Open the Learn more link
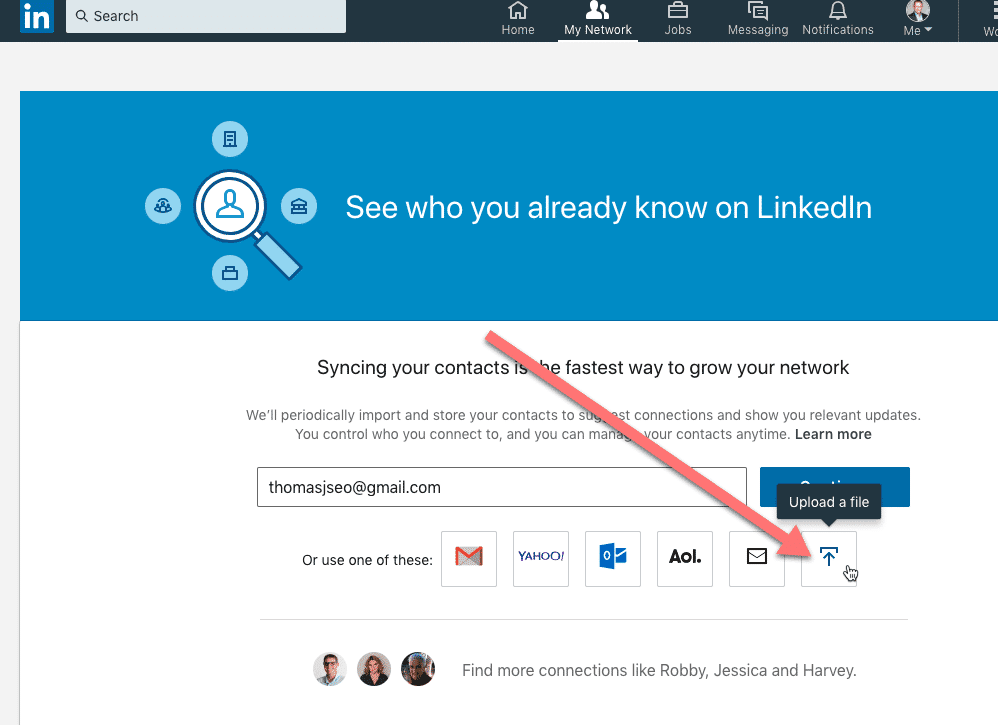This screenshot has height=725, width=998. (x=833, y=434)
